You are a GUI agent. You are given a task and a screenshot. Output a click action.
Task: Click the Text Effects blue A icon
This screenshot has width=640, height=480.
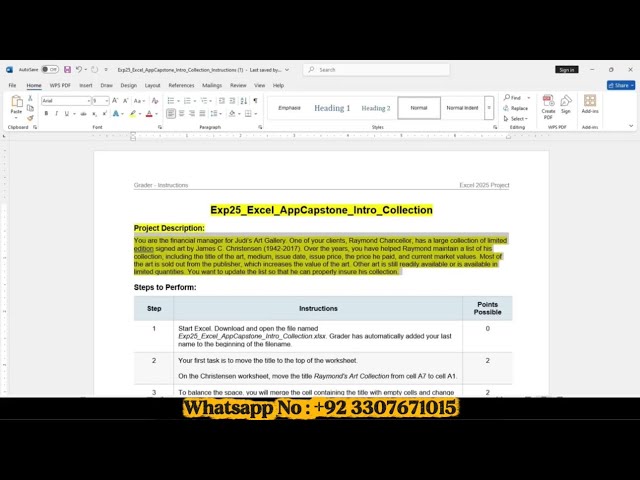click(x=116, y=113)
